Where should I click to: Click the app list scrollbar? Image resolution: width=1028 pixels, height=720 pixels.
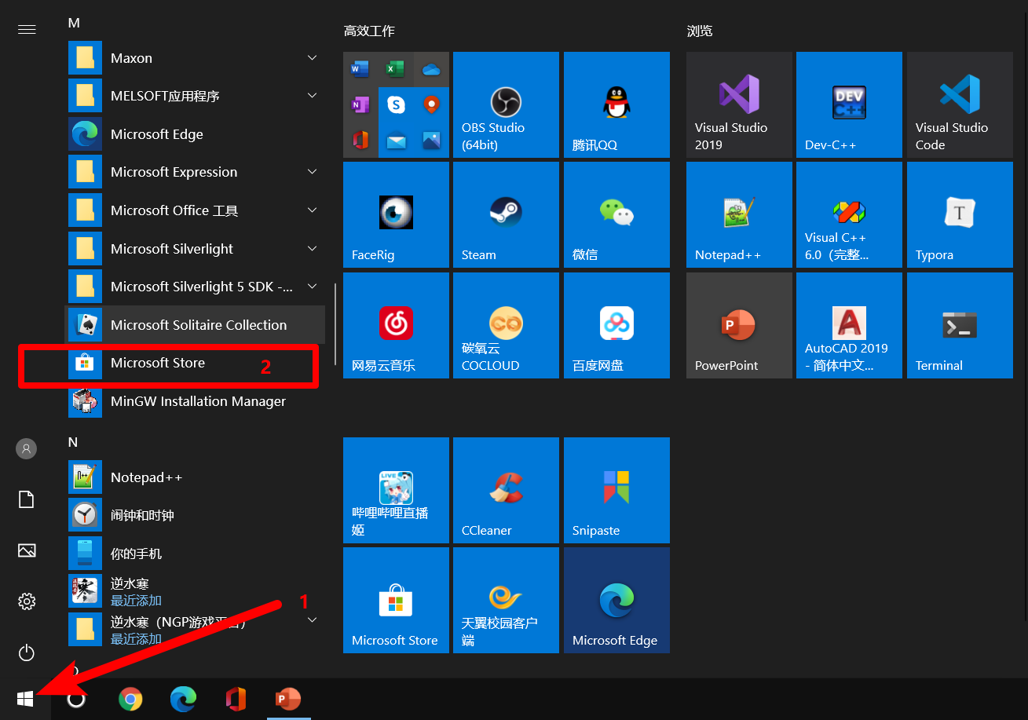pyautogui.click(x=336, y=324)
